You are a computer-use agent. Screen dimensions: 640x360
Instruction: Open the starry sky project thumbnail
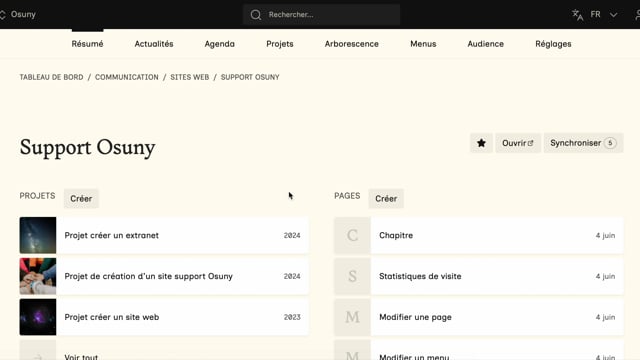38,236
